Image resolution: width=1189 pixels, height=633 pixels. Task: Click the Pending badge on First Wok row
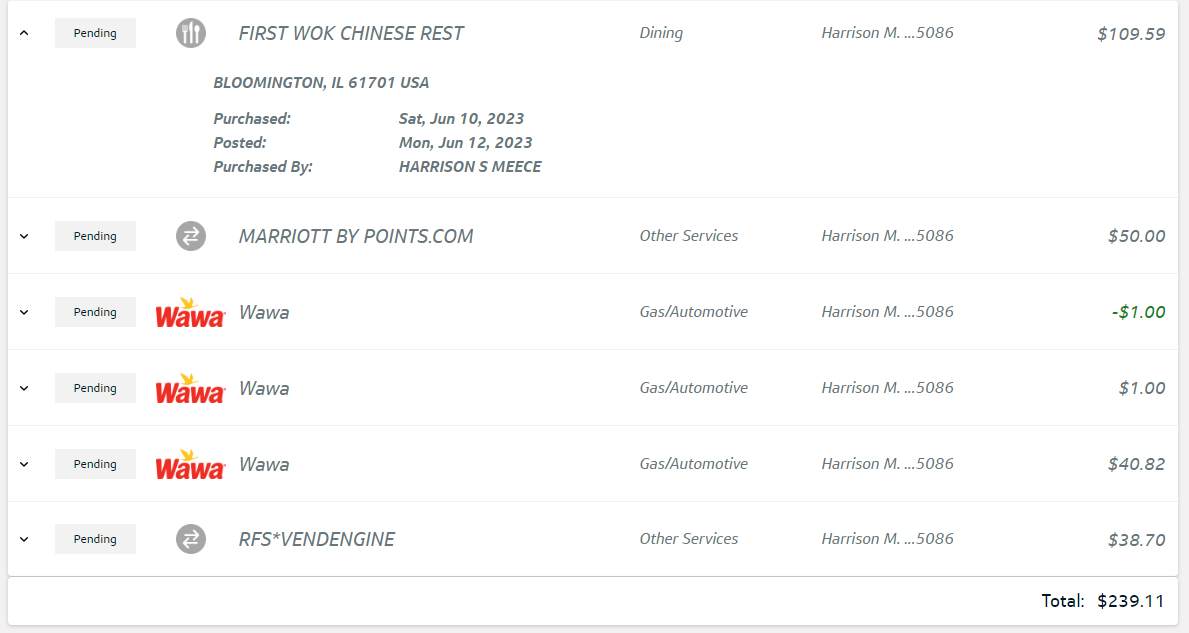tap(95, 33)
